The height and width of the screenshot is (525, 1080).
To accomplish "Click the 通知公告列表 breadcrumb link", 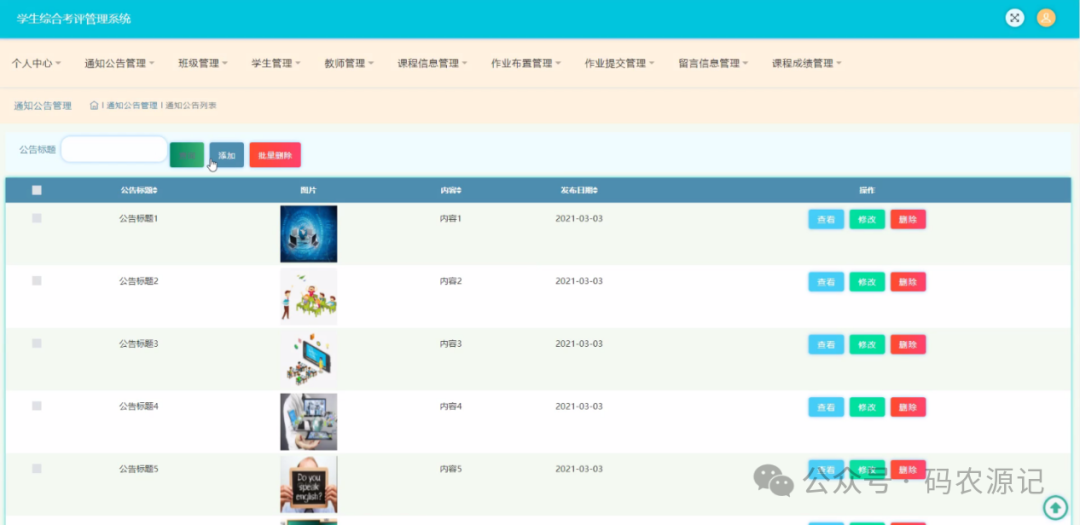I will pyautogui.click(x=191, y=105).
